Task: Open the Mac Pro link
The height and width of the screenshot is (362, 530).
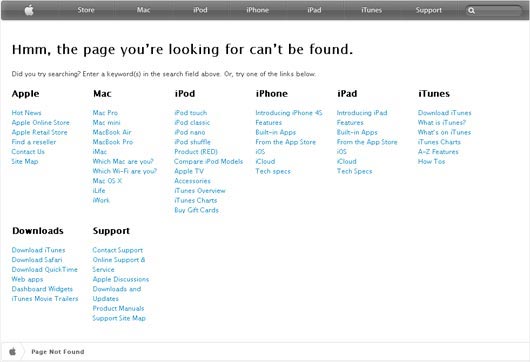Action: click(x=105, y=113)
